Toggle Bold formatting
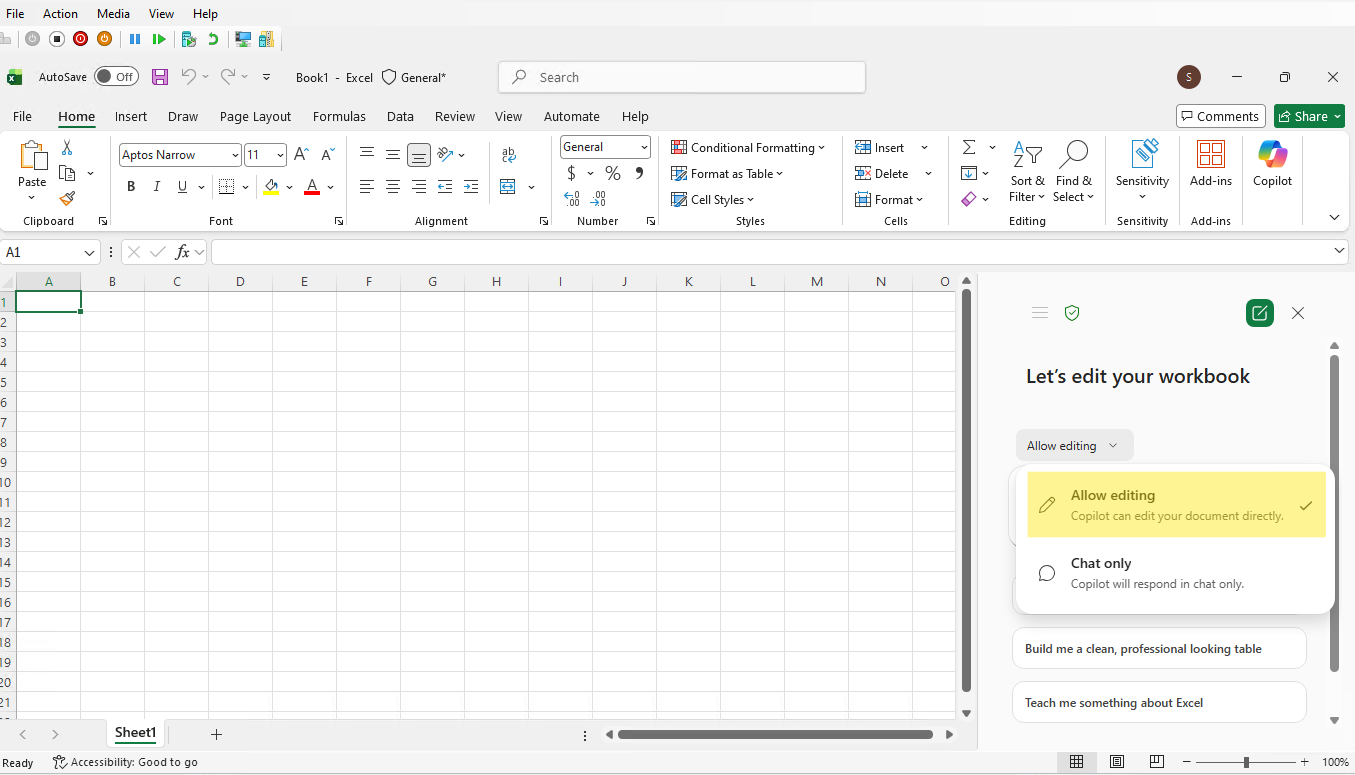The height and width of the screenshot is (775, 1355). point(131,187)
